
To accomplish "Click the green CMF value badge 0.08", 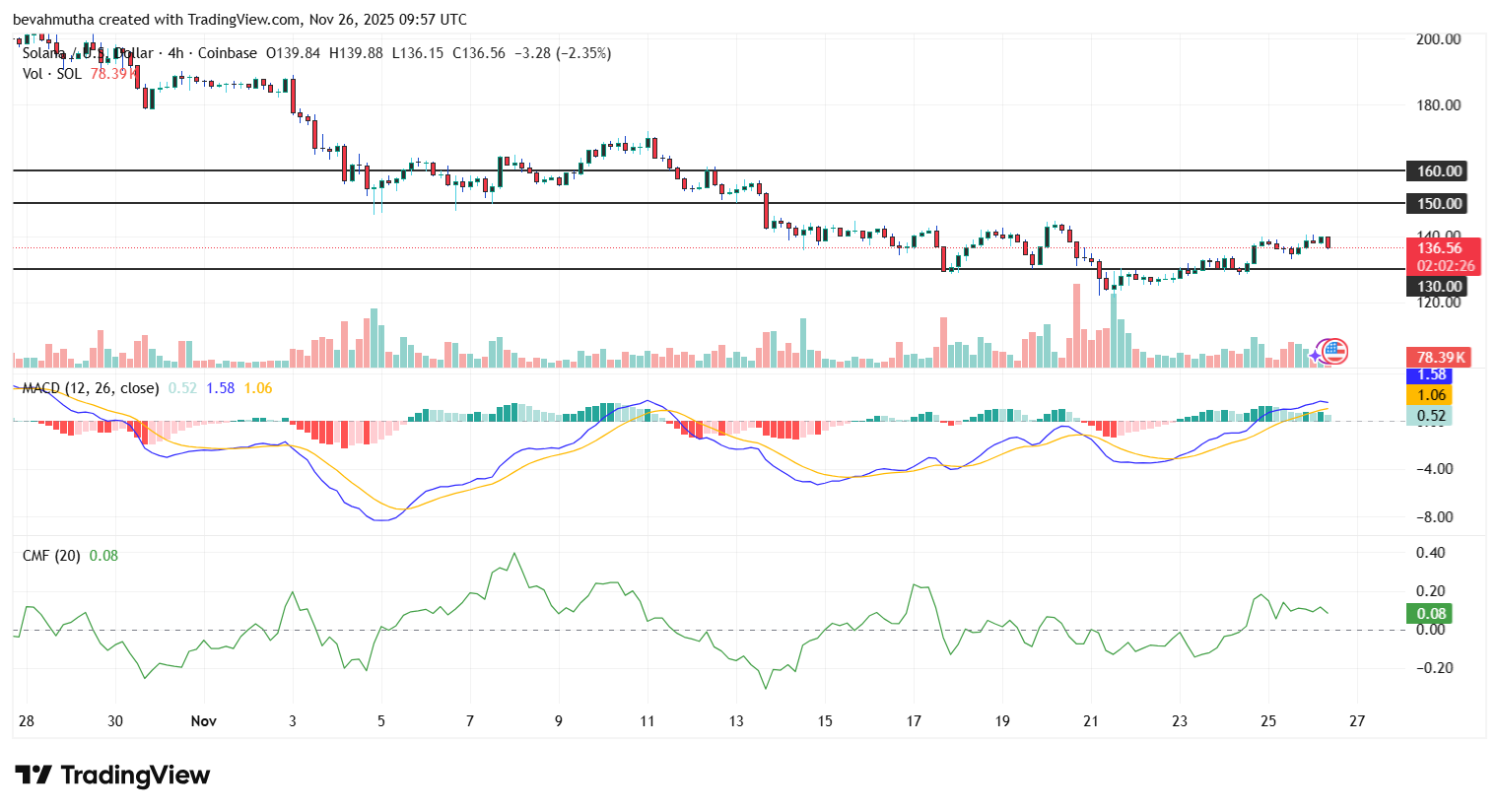I will pos(1431,613).
